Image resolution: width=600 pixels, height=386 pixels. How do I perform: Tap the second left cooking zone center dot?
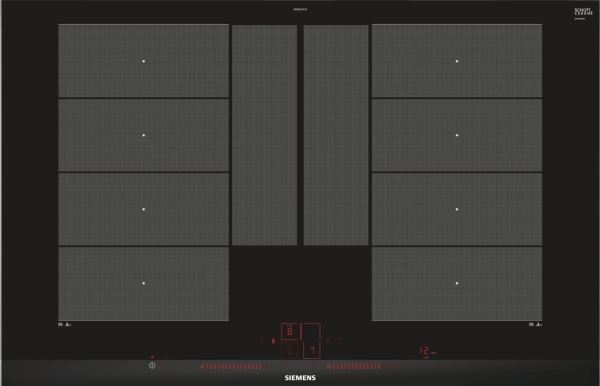point(143,135)
